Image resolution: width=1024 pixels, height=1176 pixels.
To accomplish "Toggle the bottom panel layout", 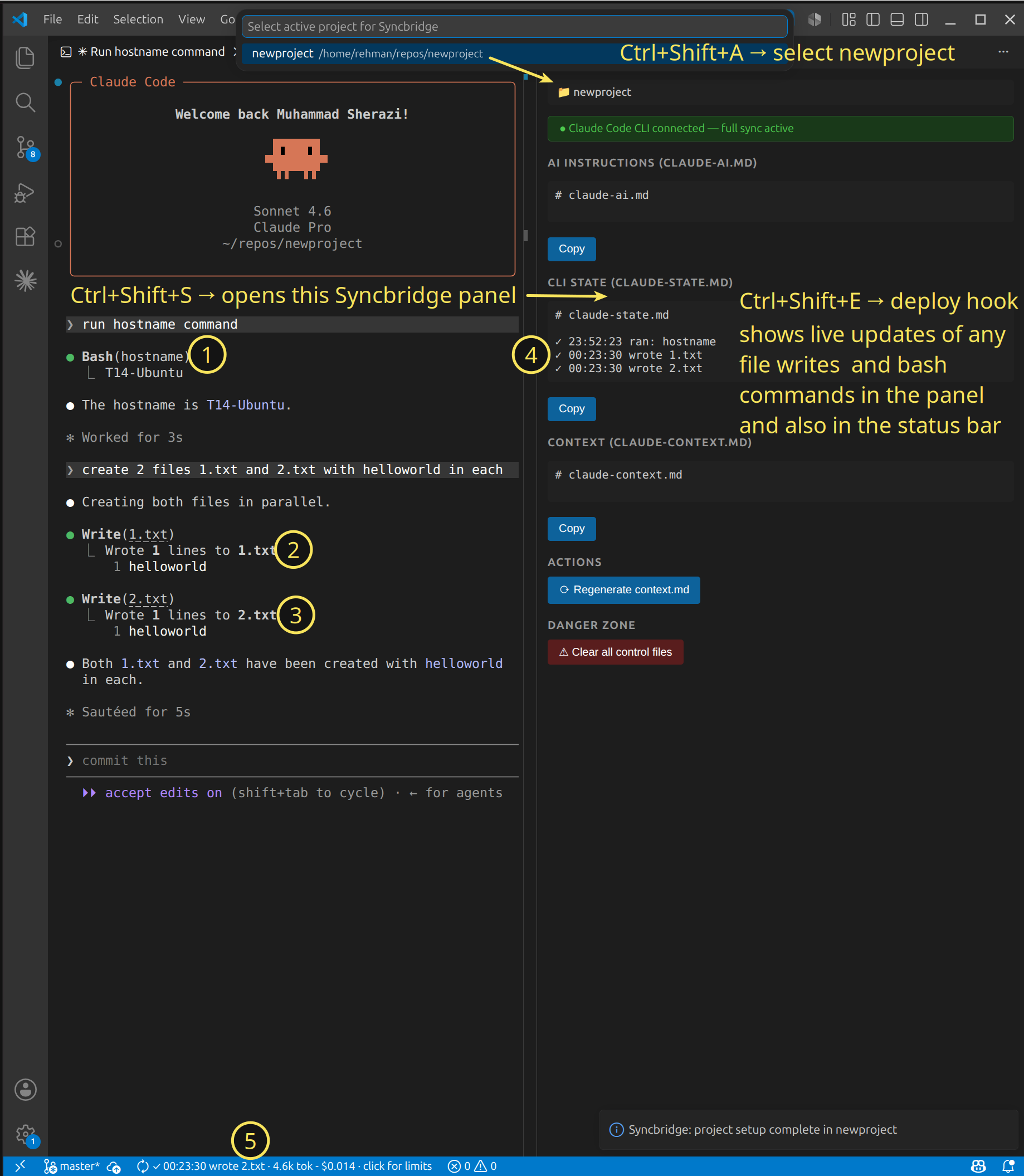I will [896, 19].
